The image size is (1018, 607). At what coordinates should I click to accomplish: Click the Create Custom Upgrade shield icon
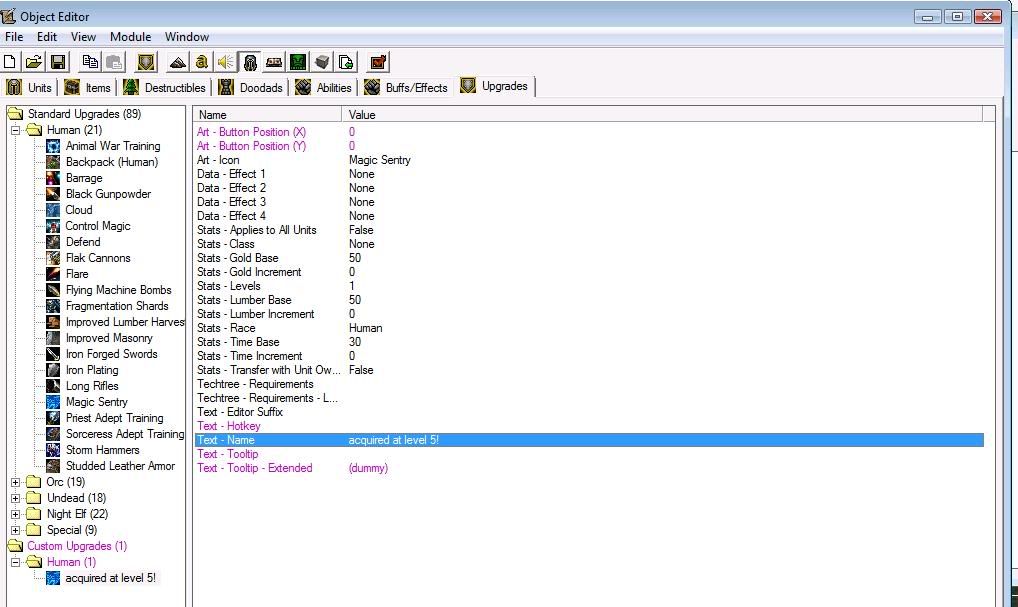tap(146, 62)
